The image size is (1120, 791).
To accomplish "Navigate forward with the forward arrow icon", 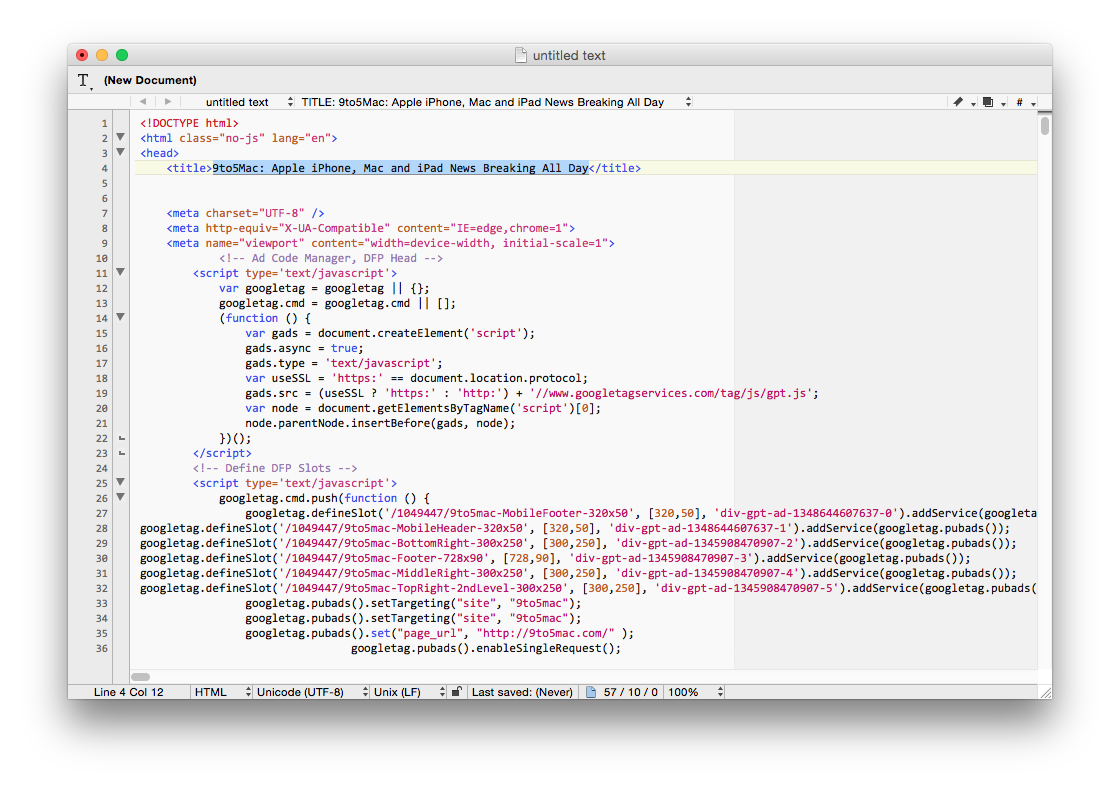I will point(167,101).
